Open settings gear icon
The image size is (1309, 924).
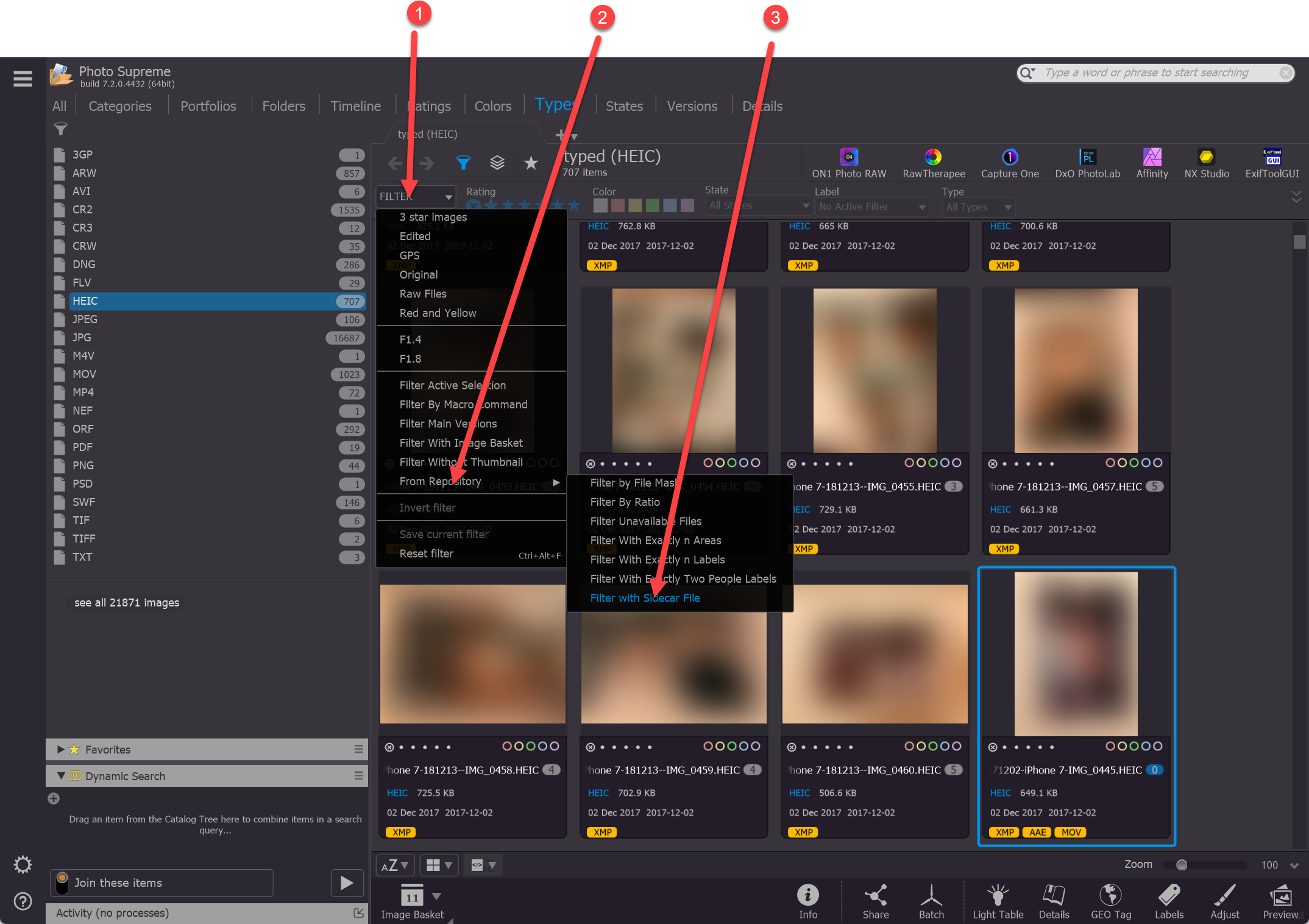23,864
